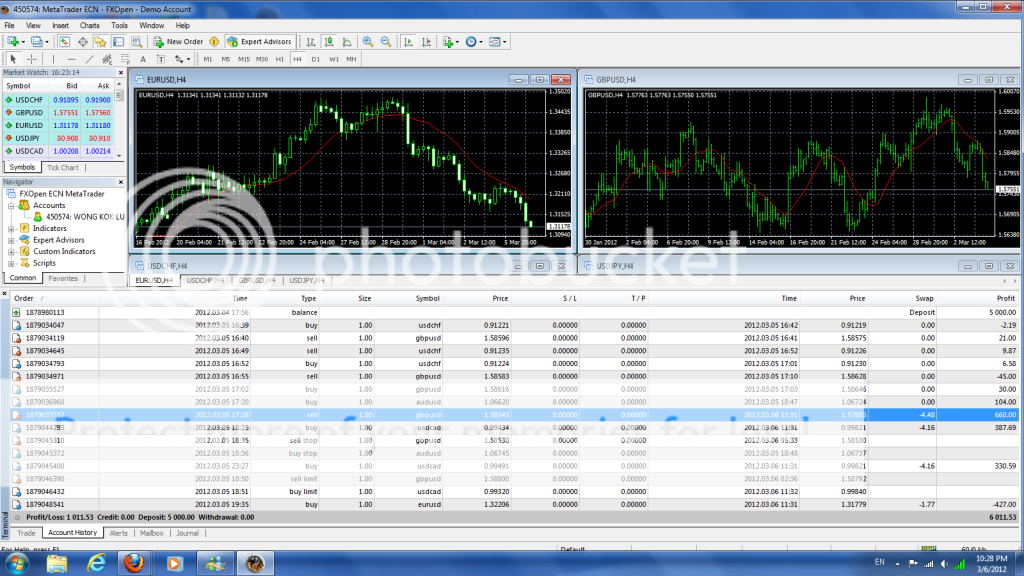1024x576 pixels.
Task: Click the Zoom Out magnifier icon
Action: click(385, 42)
